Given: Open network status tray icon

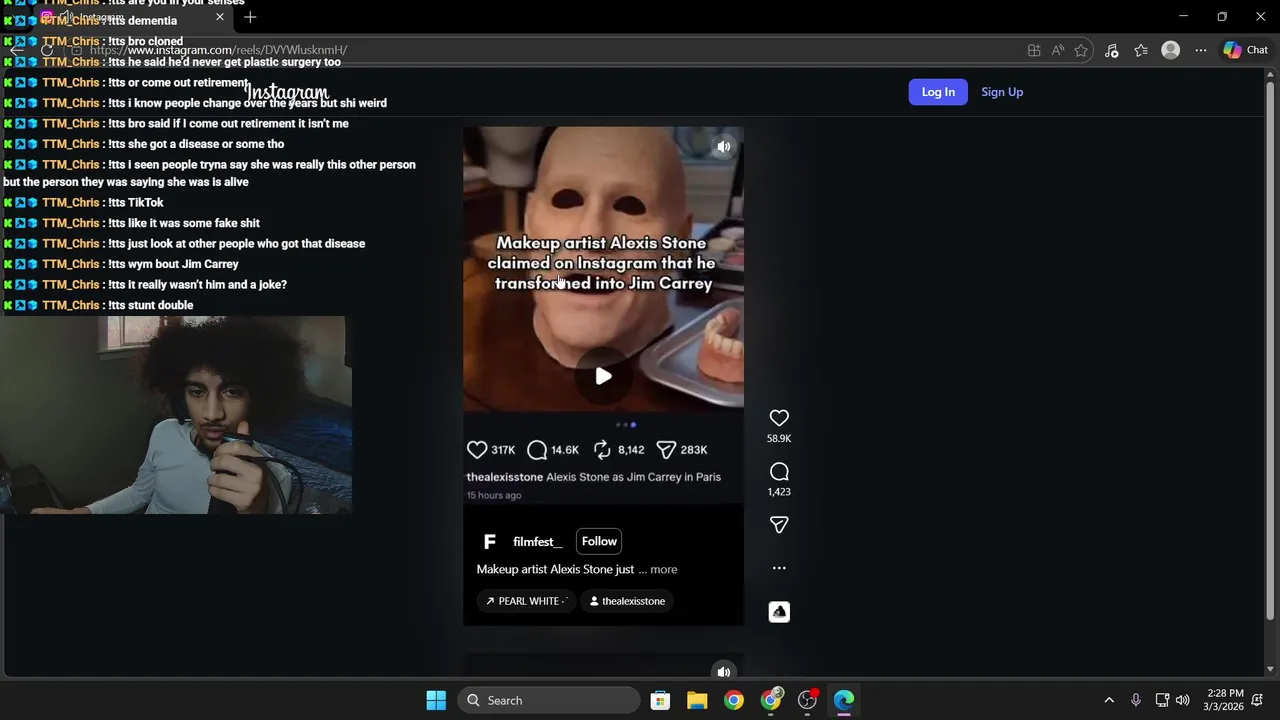Looking at the screenshot, I should 1161,700.
